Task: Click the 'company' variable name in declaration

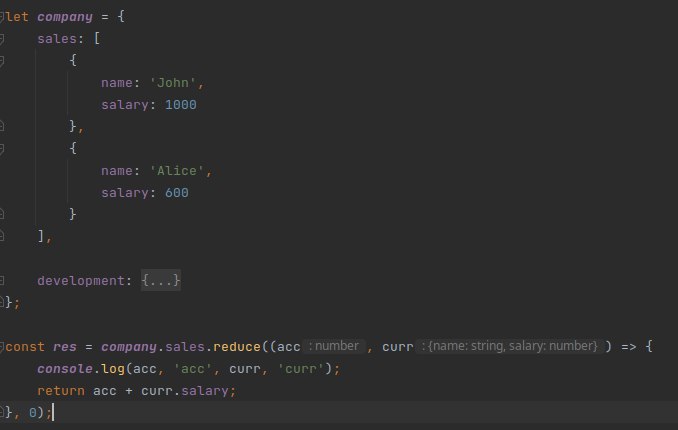Action: click(65, 17)
